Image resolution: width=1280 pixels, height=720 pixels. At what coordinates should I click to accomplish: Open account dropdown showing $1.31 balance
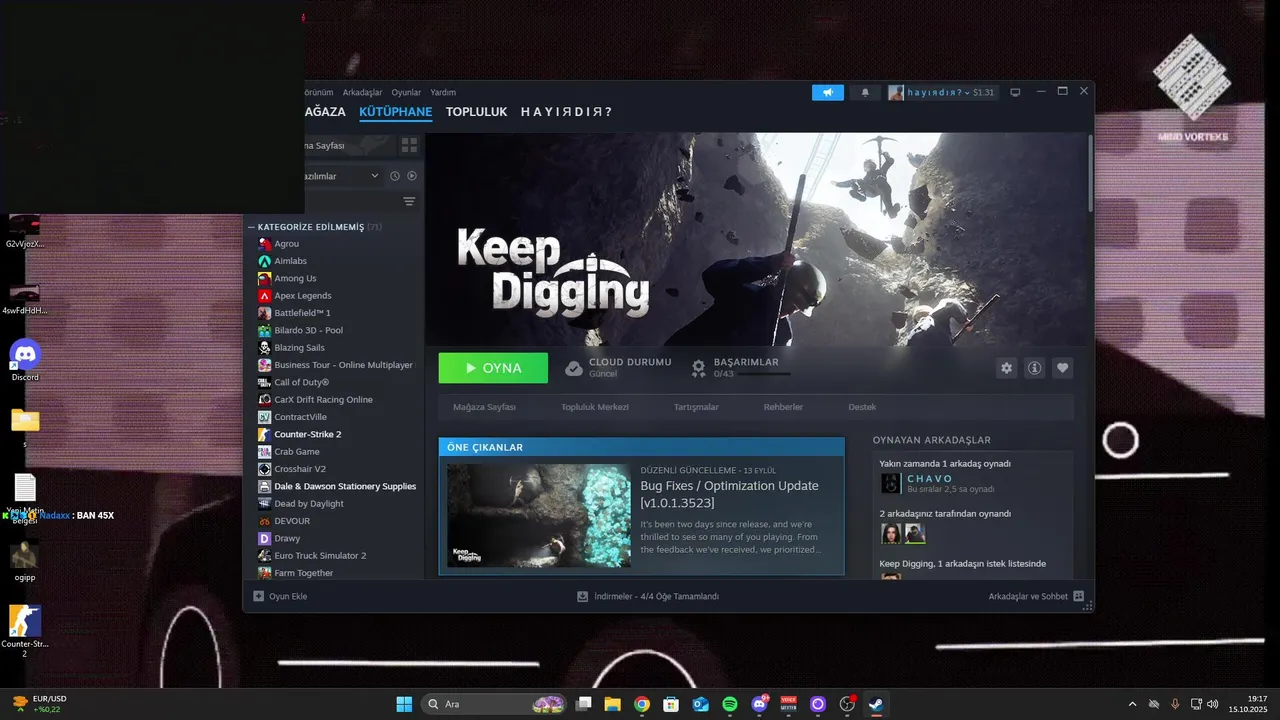pos(941,92)
